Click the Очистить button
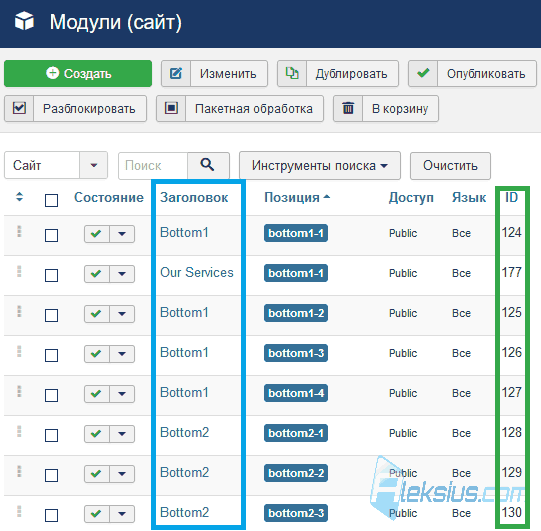 tap(450, 166)
